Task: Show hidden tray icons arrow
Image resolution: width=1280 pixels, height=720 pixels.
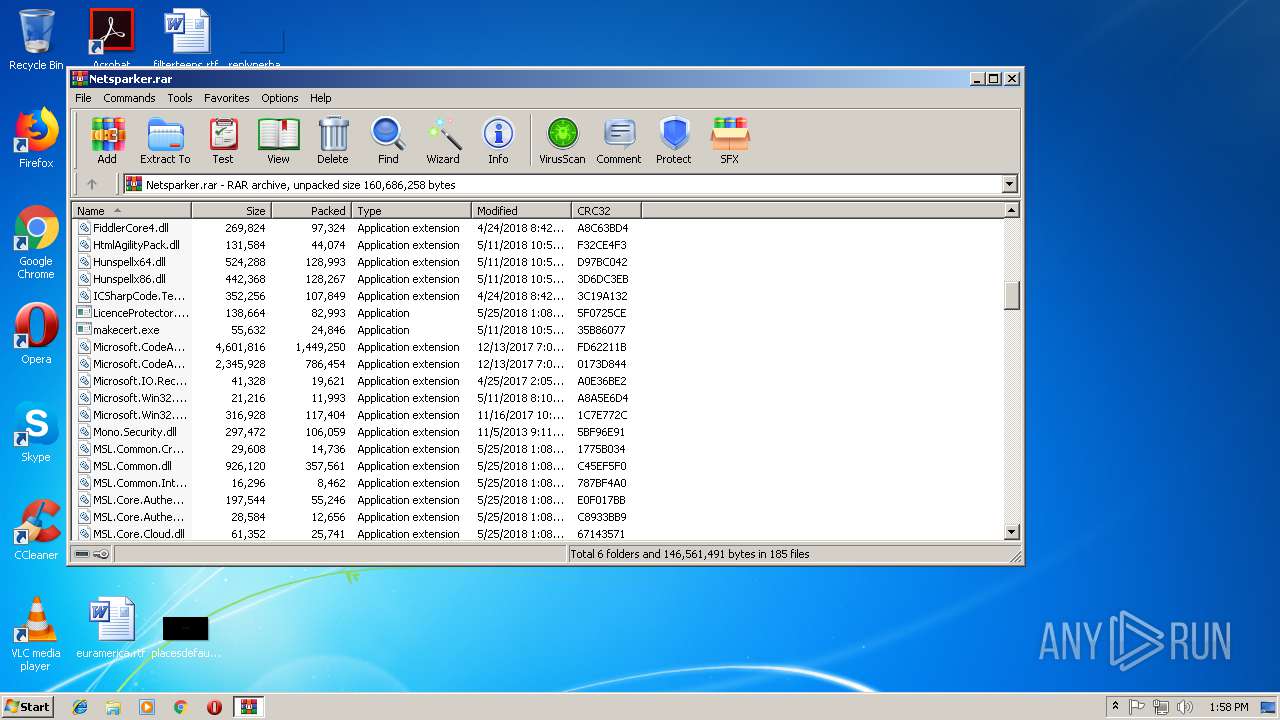Action: [x=1115, y=707]
